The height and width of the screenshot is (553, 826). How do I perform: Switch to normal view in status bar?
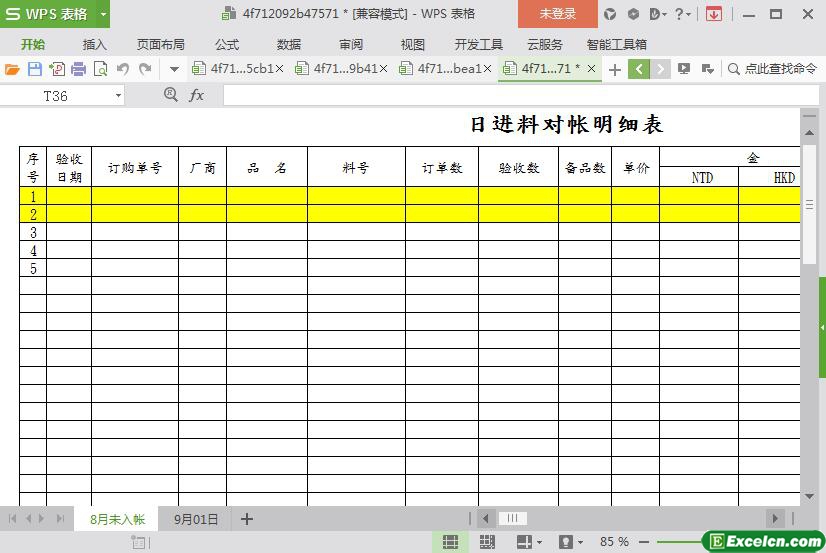450,542
